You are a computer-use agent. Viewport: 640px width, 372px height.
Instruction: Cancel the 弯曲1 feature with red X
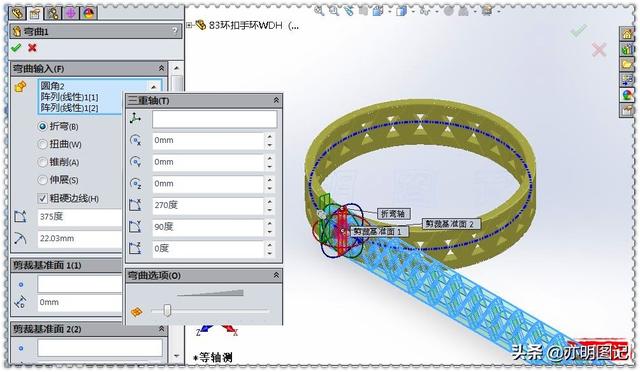click(32, 48)
